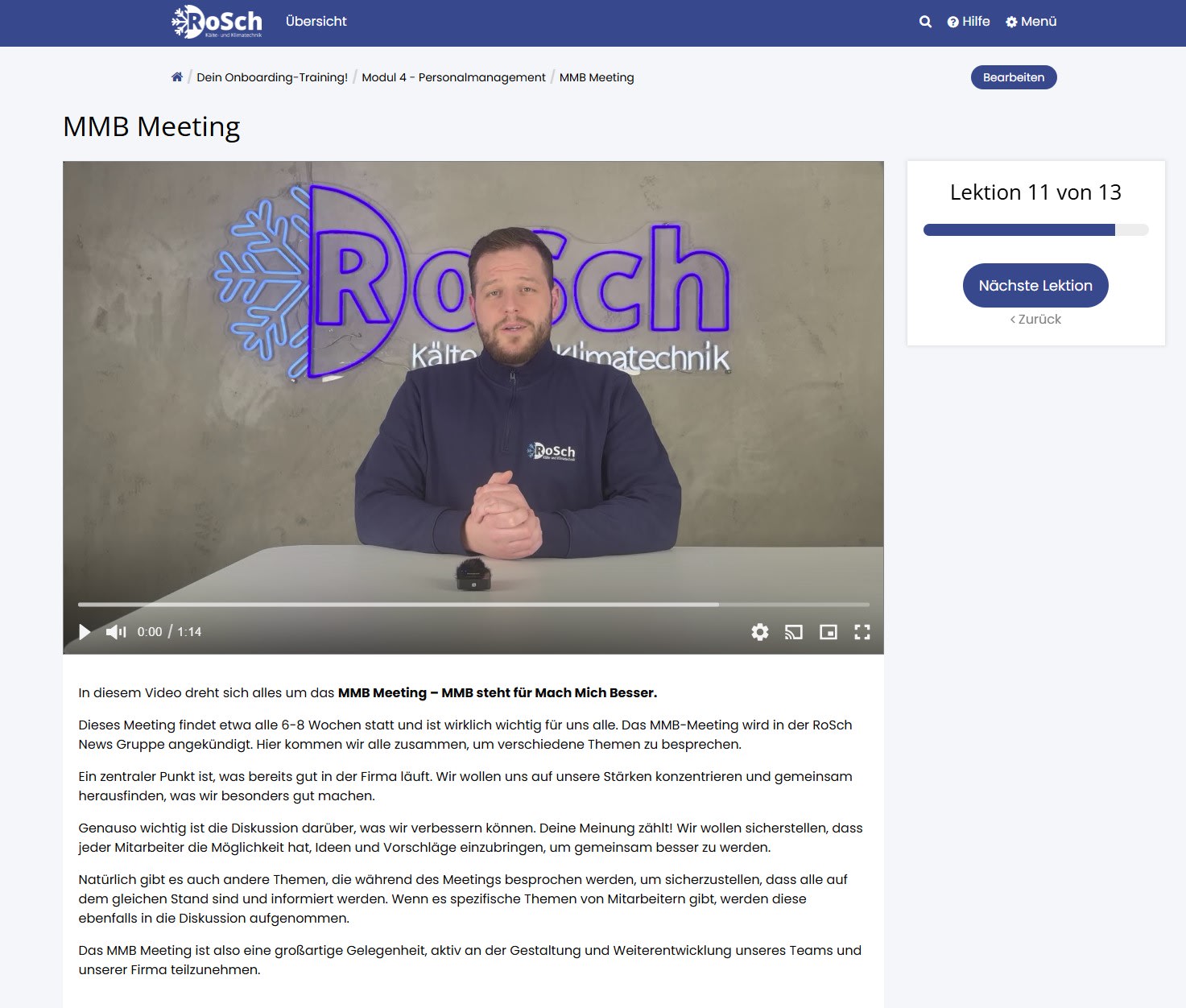Click the home icon in breadcrumb
Viewport: 1186px width, 1008px height.
pos(177,77)
